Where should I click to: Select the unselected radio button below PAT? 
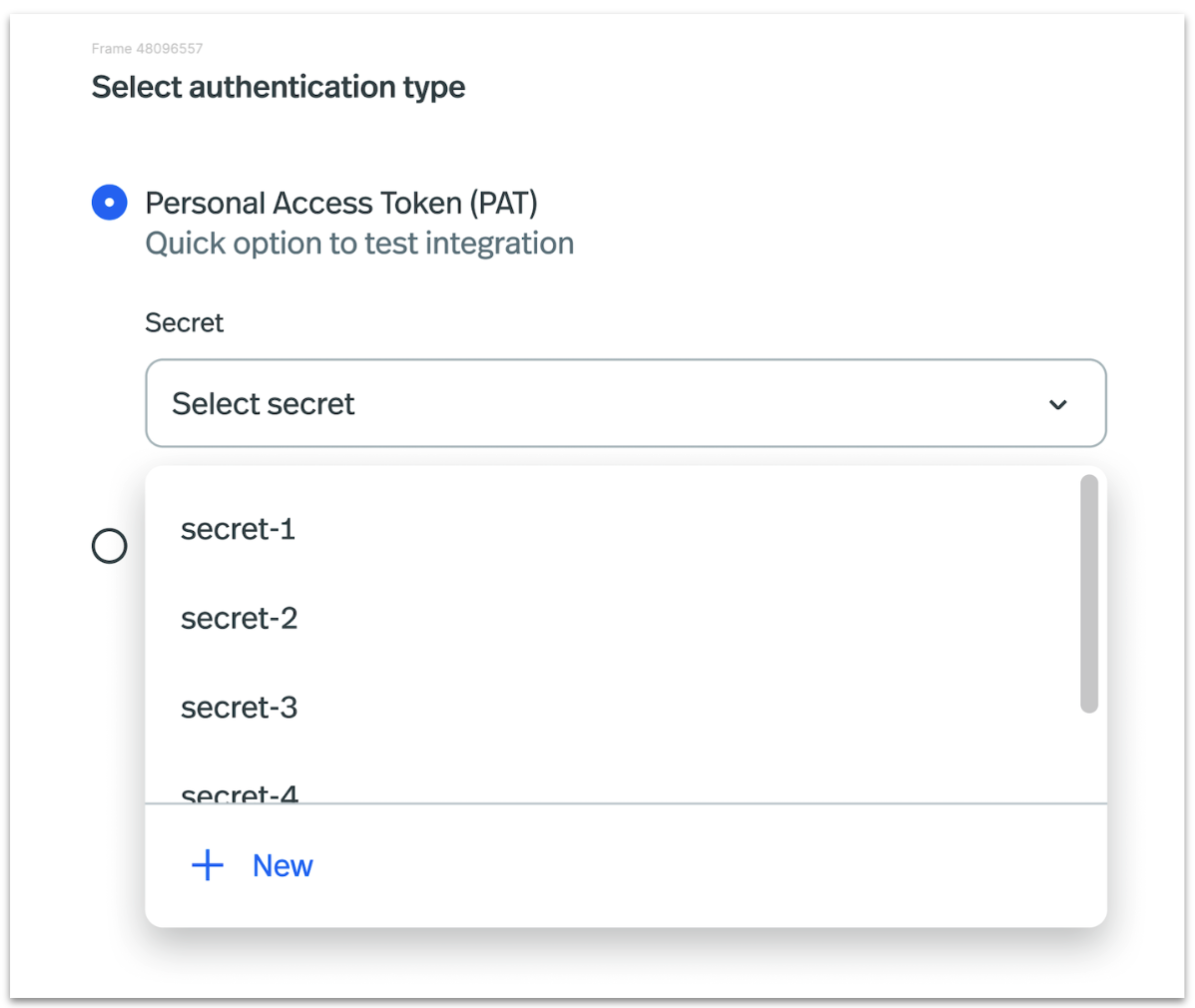[110, 546]
